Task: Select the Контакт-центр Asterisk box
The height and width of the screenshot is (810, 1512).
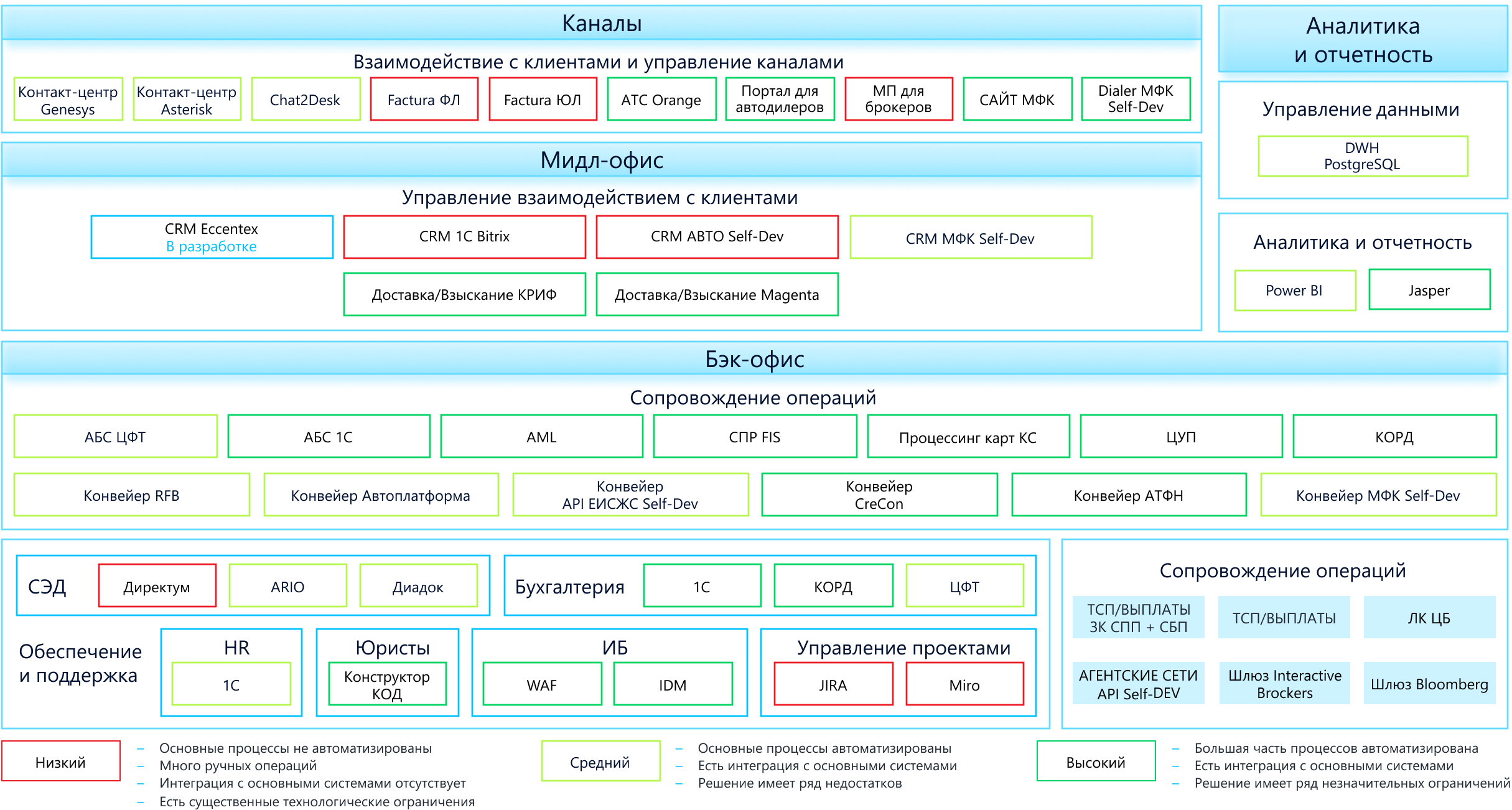Action: coord(187,100)
